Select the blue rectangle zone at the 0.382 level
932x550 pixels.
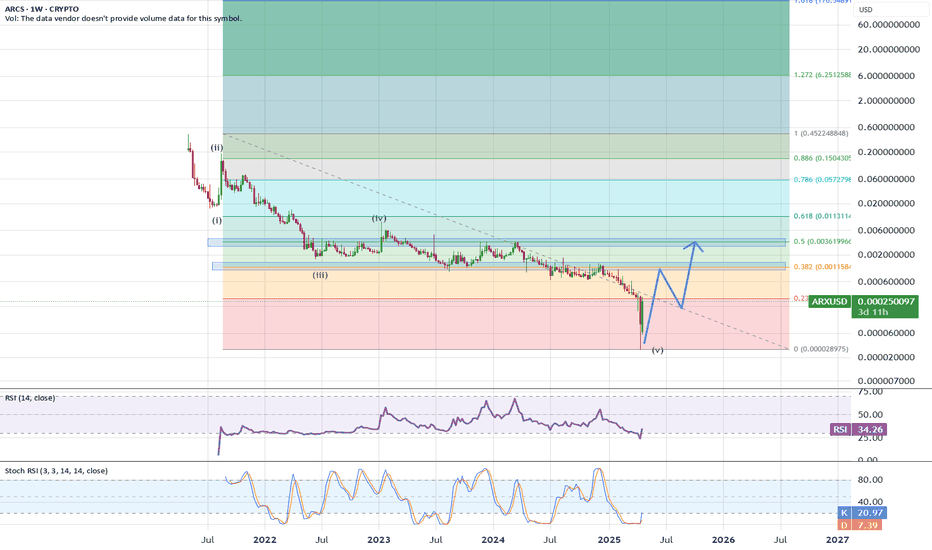[499, 266]
